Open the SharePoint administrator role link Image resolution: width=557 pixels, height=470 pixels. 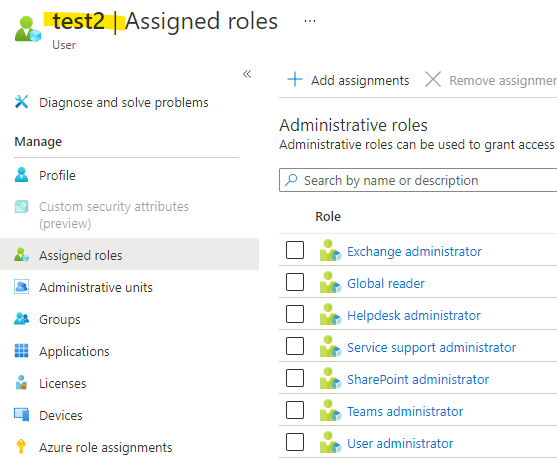point(418,379)
